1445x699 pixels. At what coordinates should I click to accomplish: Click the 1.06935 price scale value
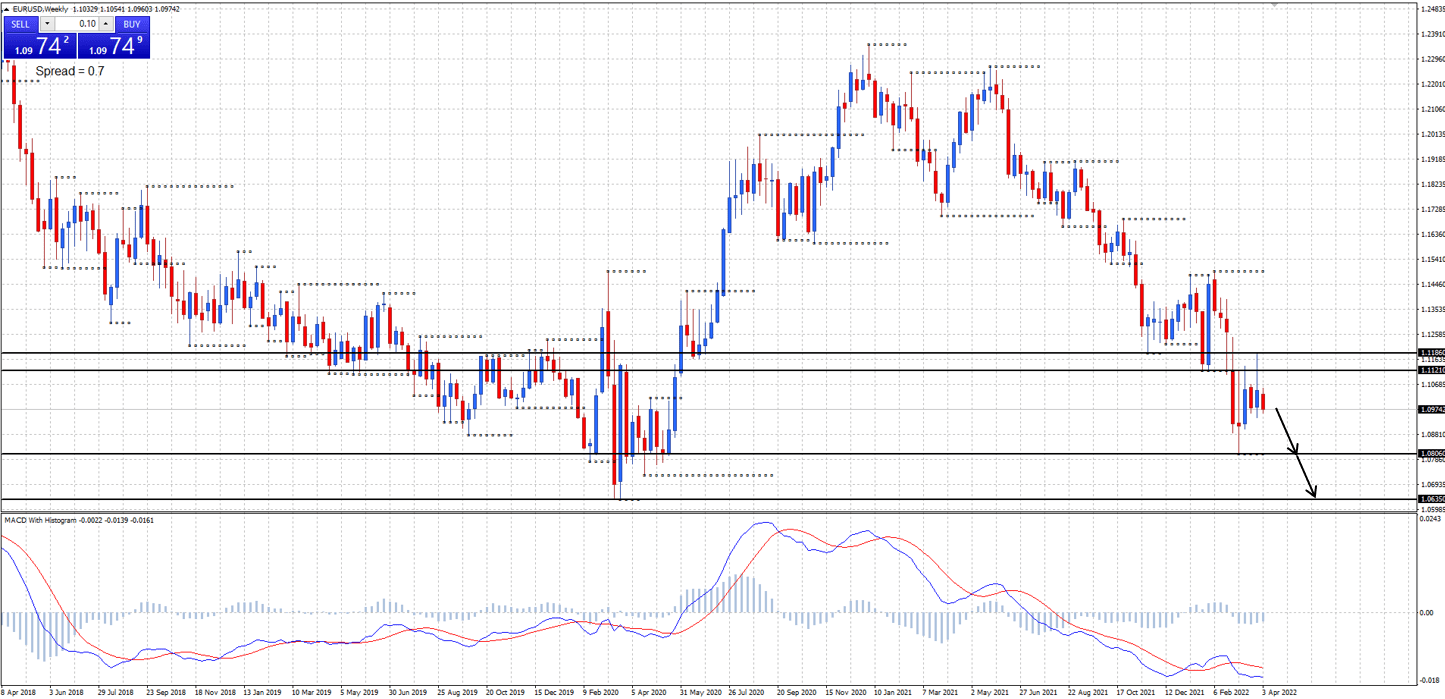point(1432,484)
